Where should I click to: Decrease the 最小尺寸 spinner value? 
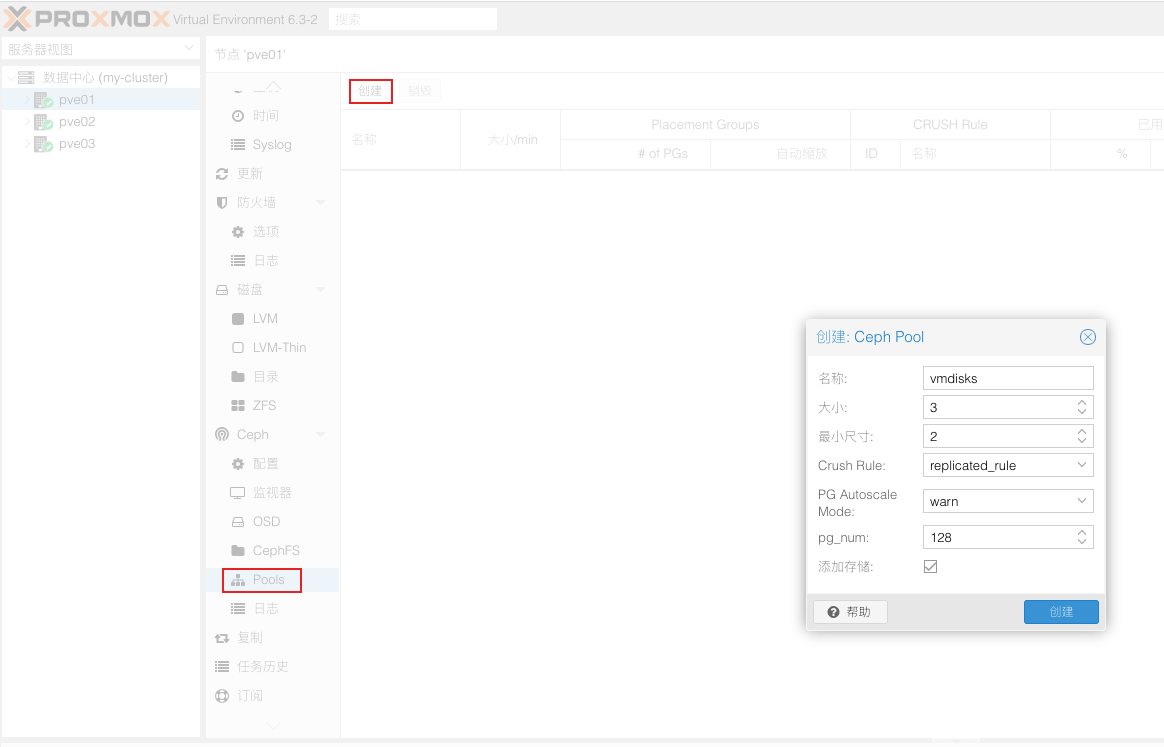point(1082,441)
